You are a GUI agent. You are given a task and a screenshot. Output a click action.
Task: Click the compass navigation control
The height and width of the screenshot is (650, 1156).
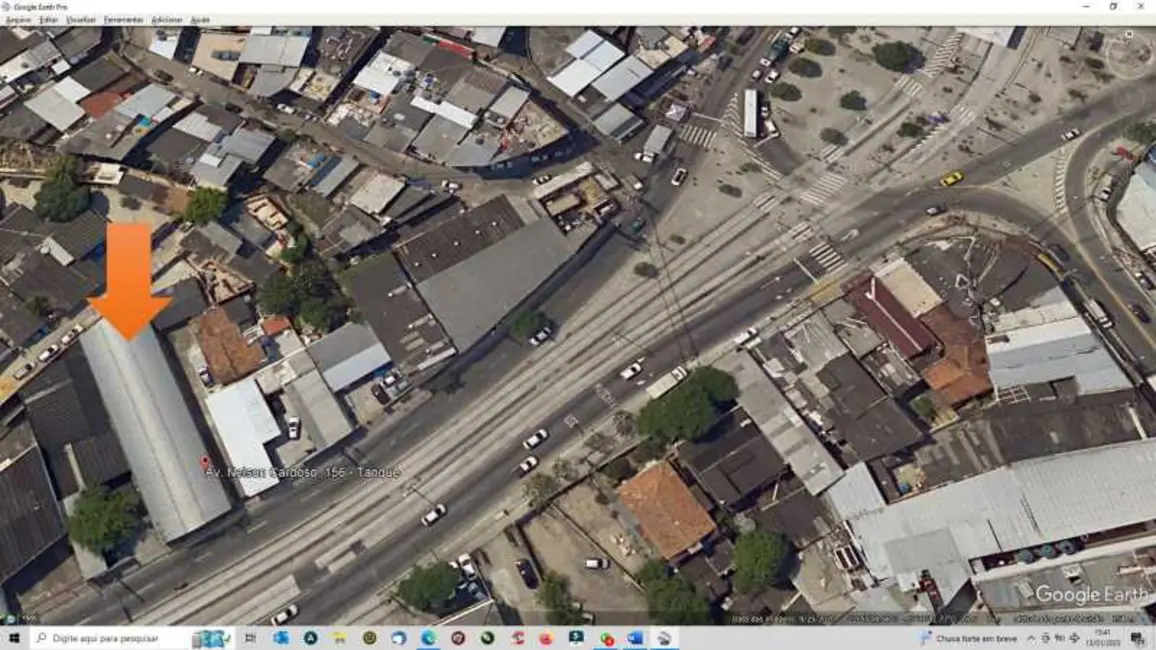click(1129, 53)
